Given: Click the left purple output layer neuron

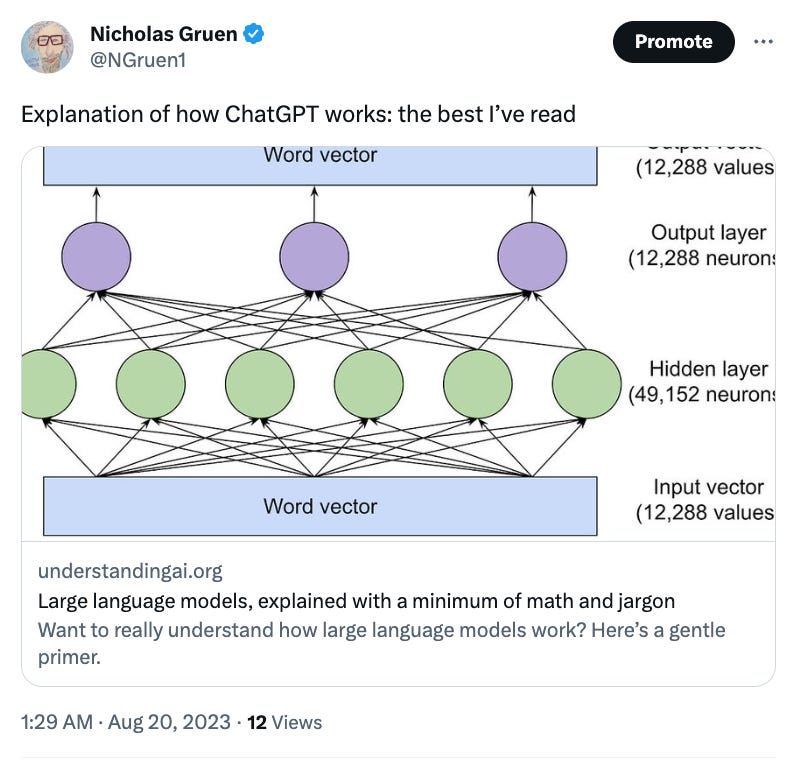Looking at the screenshot, I should click(96, 256).
